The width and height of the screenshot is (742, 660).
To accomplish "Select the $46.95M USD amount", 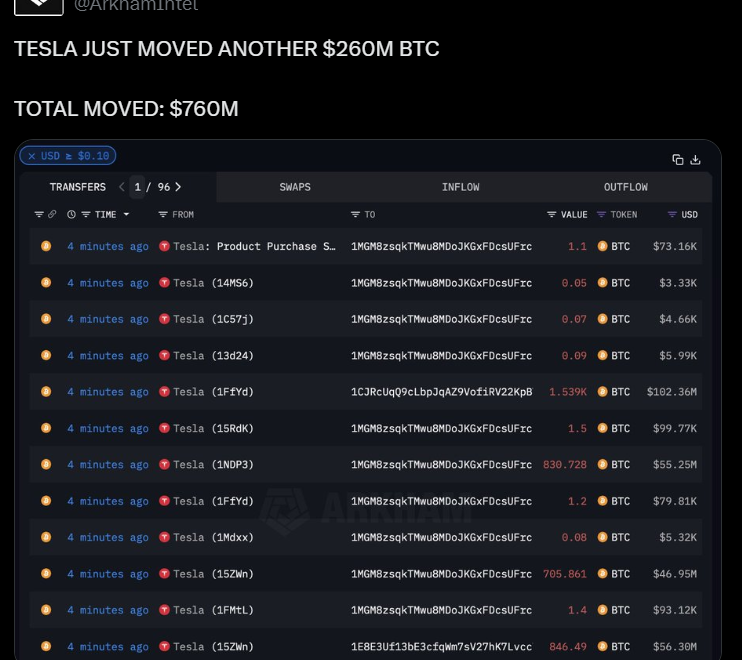I will click(675, 574).
